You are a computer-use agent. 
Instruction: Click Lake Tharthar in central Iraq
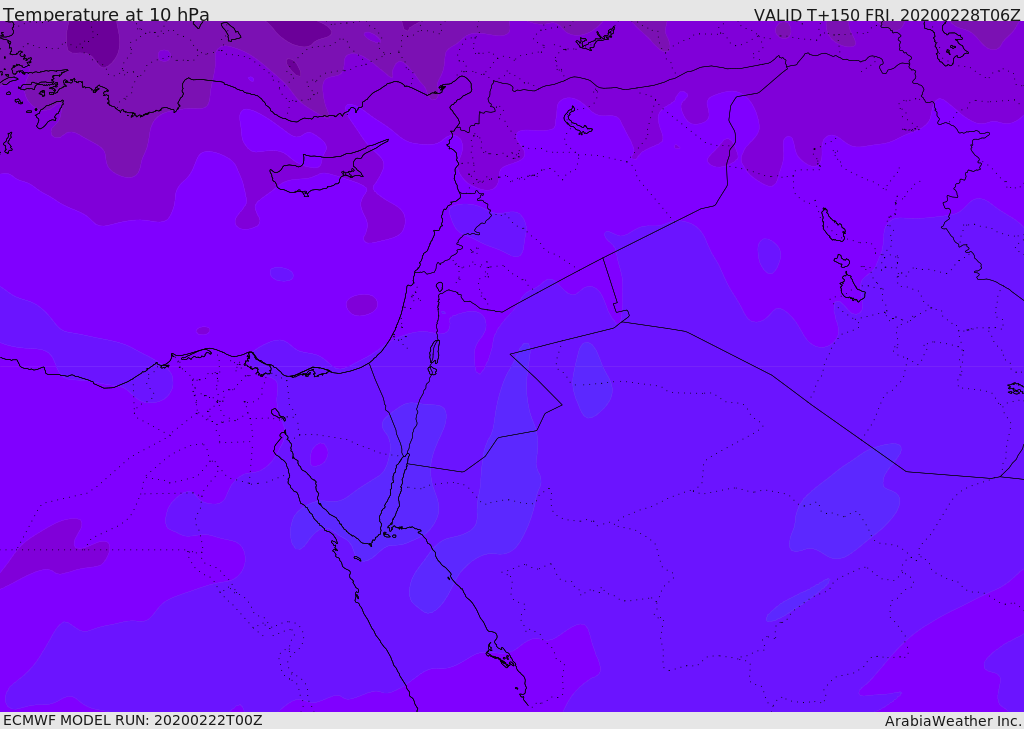832,225
